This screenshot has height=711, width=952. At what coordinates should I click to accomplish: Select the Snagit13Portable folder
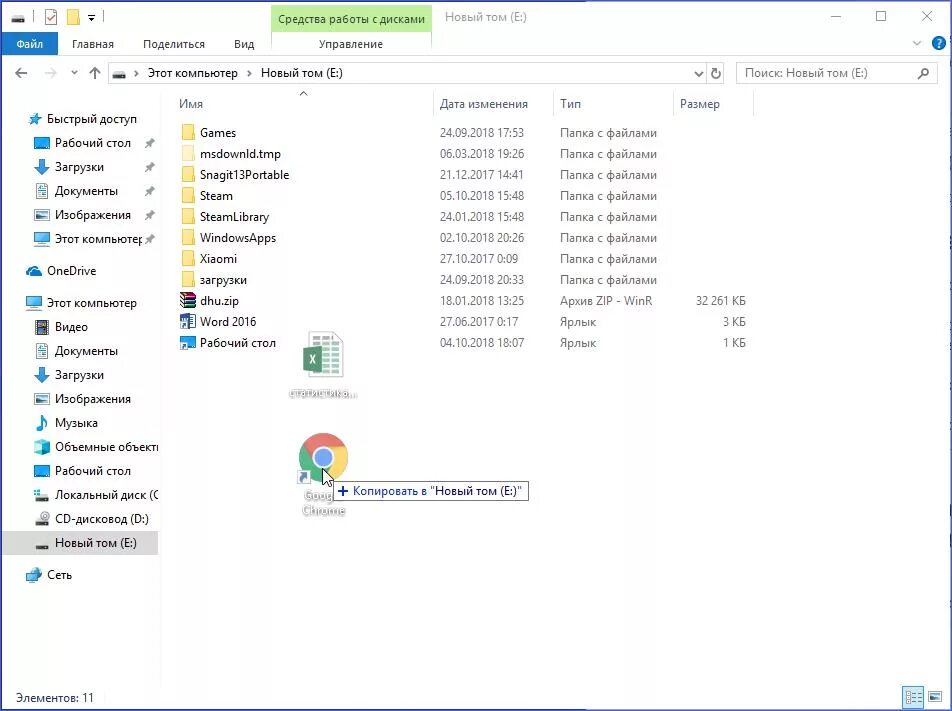click(244, 175)
